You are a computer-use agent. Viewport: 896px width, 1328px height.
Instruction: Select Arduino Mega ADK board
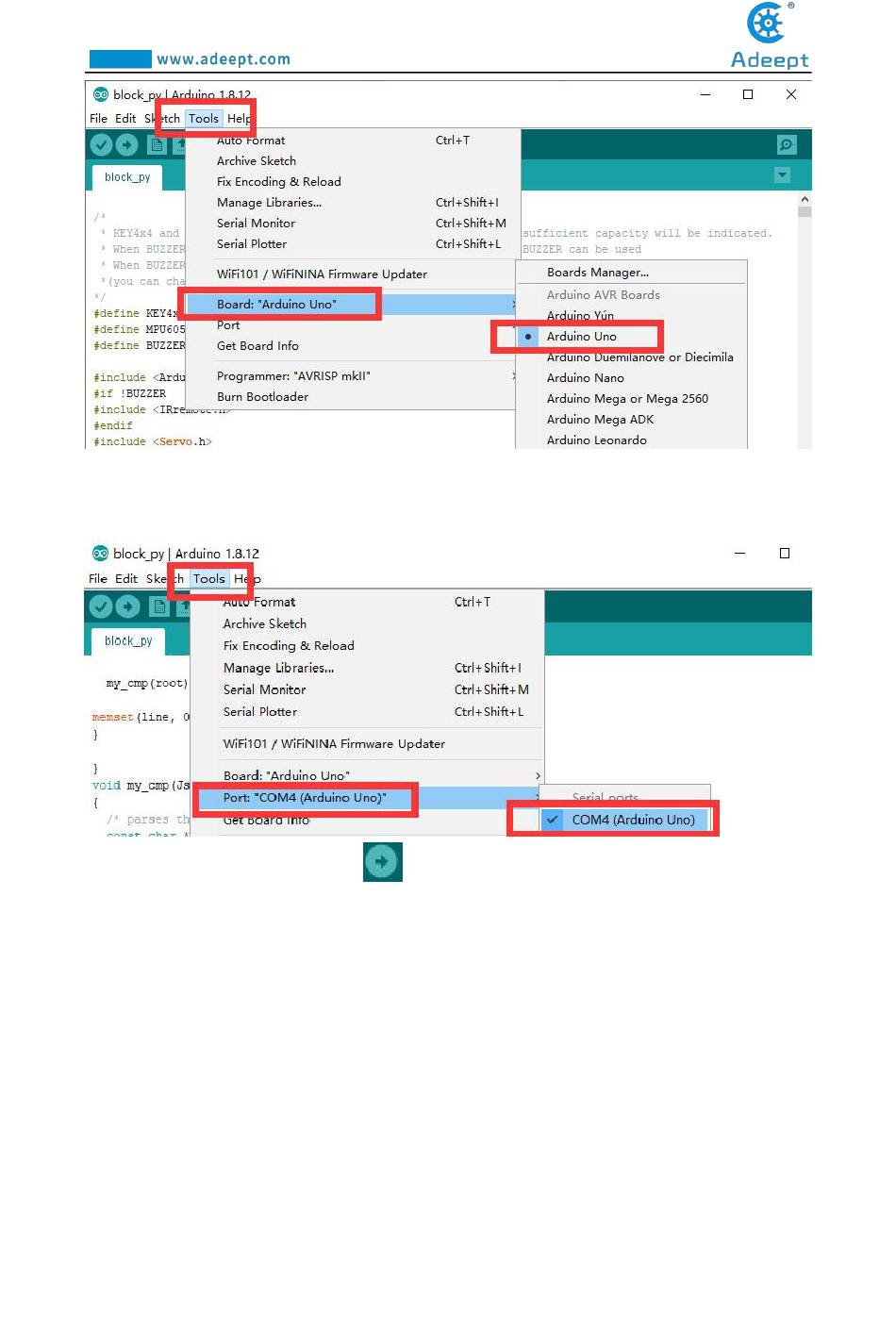tap(631, 420)
